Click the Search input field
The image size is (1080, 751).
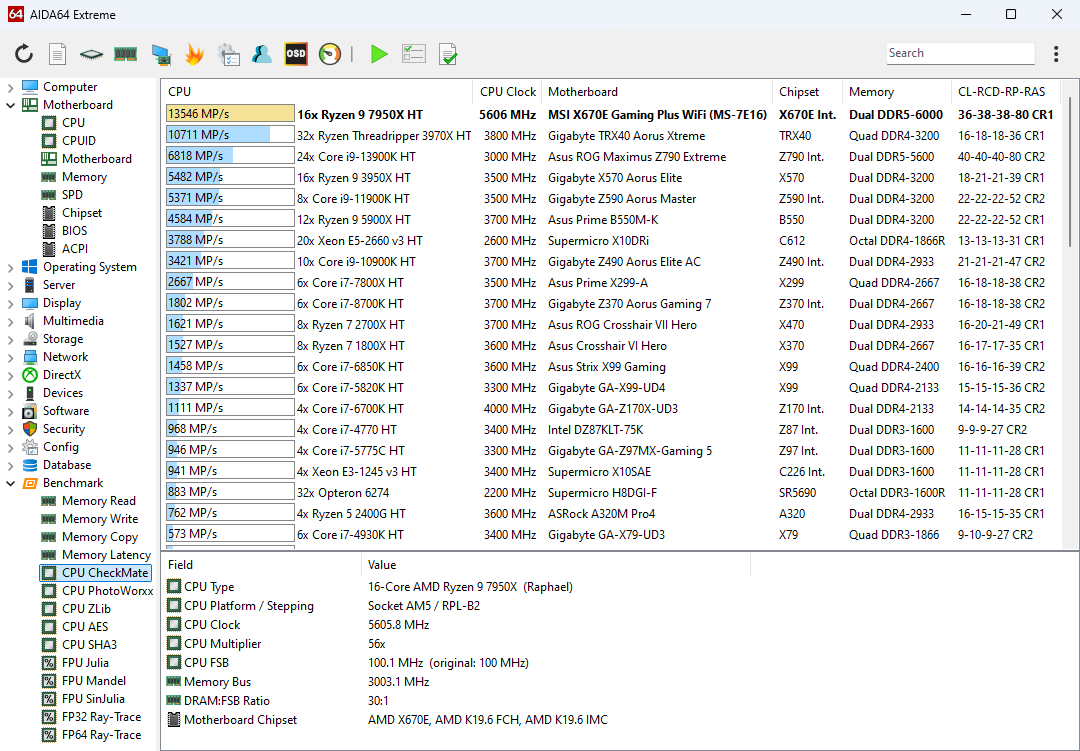(x=960, y=54)
